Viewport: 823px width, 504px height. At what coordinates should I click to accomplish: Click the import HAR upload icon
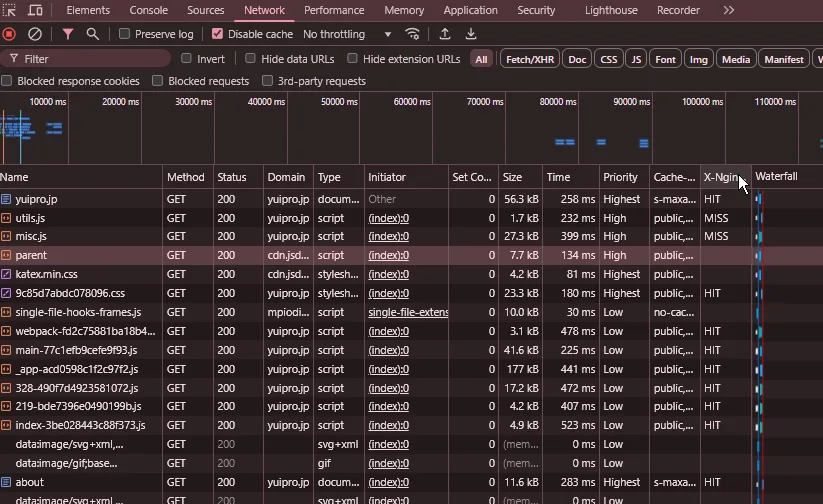(445, 34)
